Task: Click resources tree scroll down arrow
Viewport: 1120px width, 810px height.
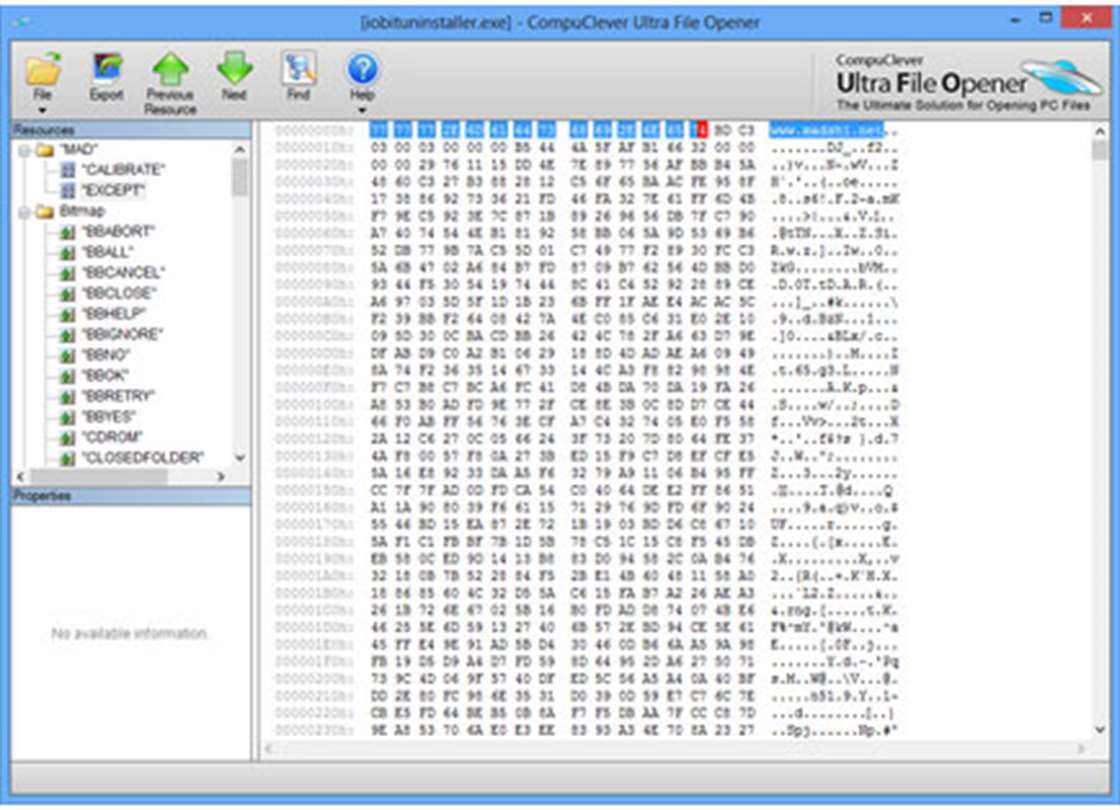Action: click(x=240, y=458)
